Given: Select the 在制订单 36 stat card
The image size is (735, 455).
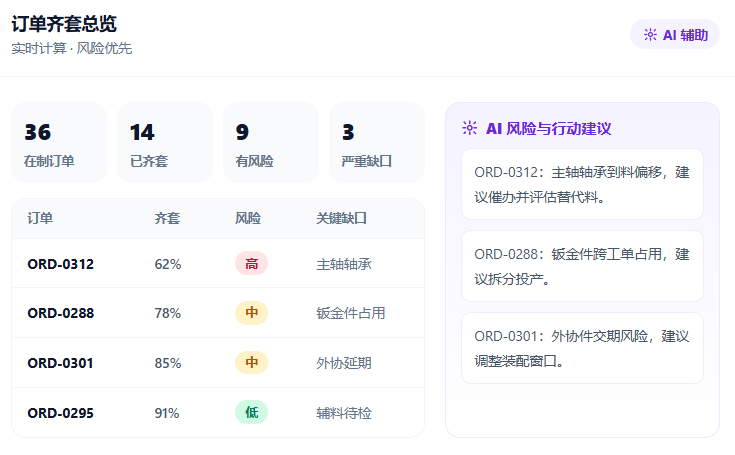Looking at the screenshot, I should click(59, 142).
